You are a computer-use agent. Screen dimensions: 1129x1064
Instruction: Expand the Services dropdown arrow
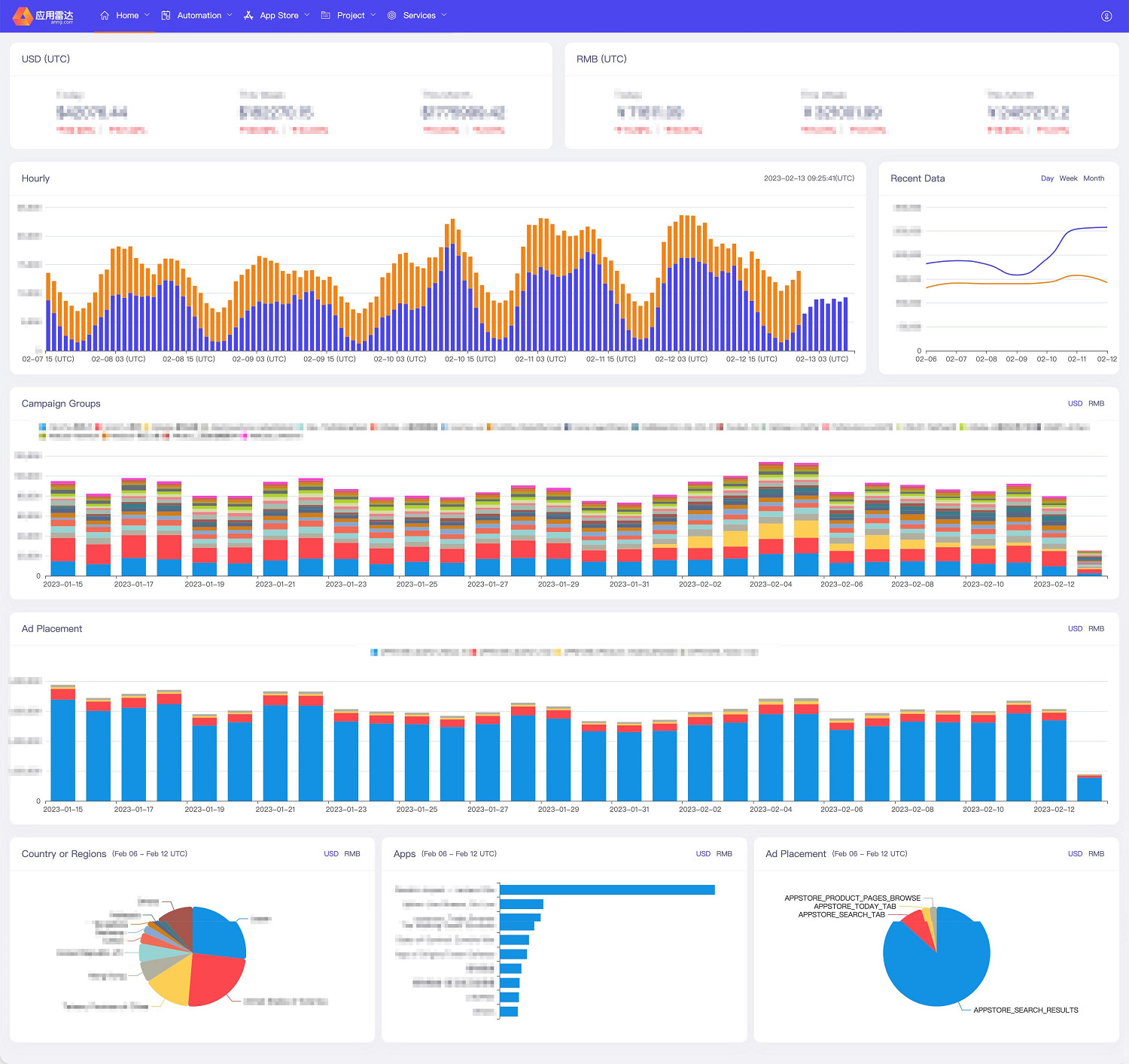(x=444, y=15)
